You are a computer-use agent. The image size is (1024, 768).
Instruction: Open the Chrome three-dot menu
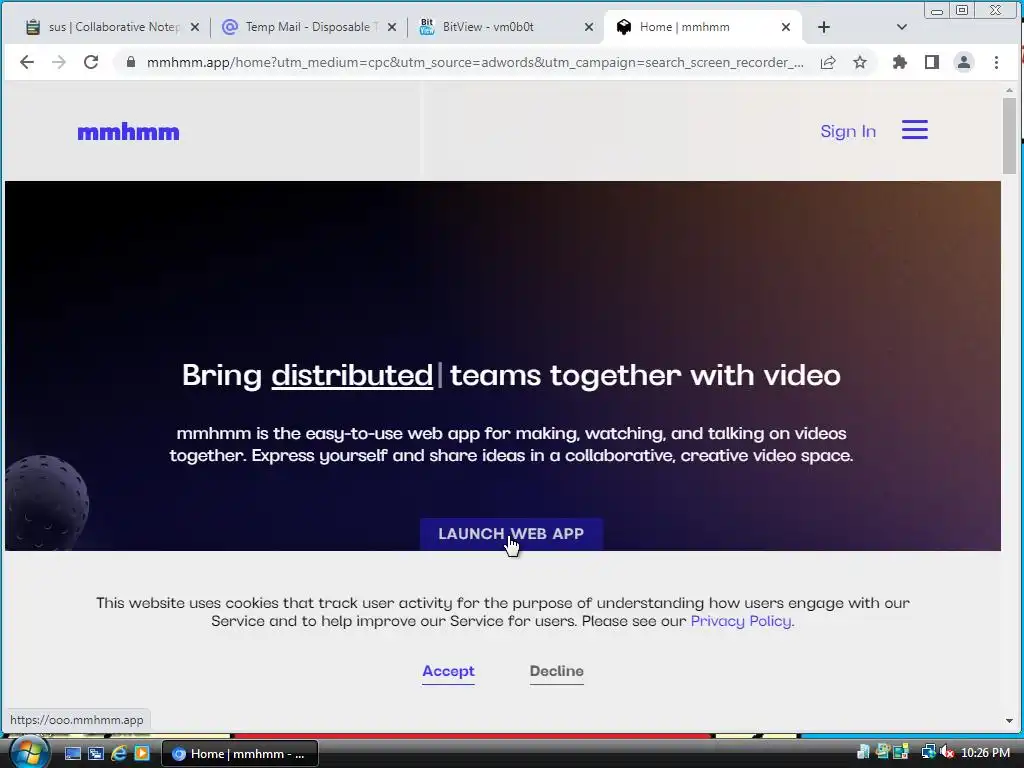tap(996, 62)
